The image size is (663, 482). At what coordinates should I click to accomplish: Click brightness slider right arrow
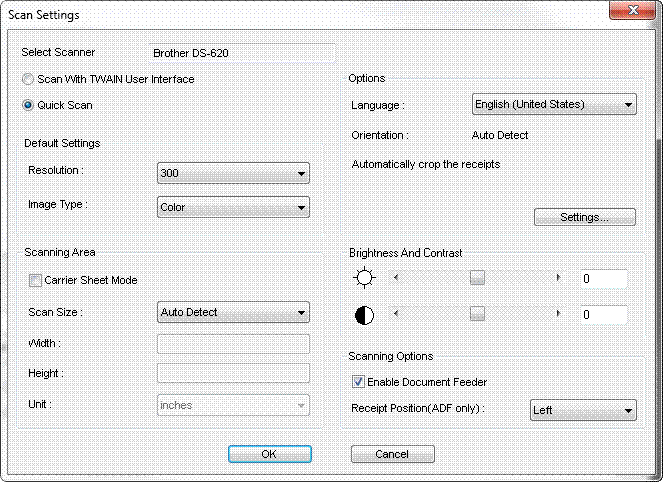tap(558, 277)
